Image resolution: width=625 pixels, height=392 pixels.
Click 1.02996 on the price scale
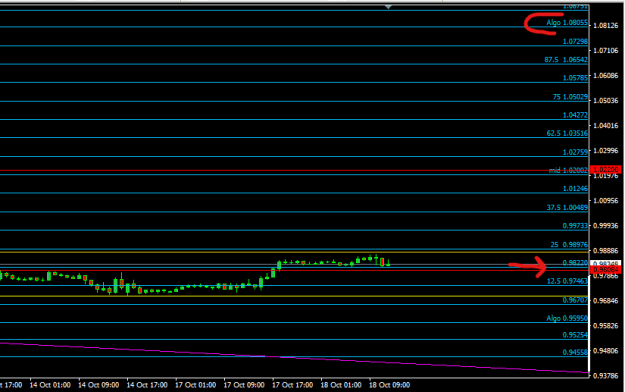605,151
